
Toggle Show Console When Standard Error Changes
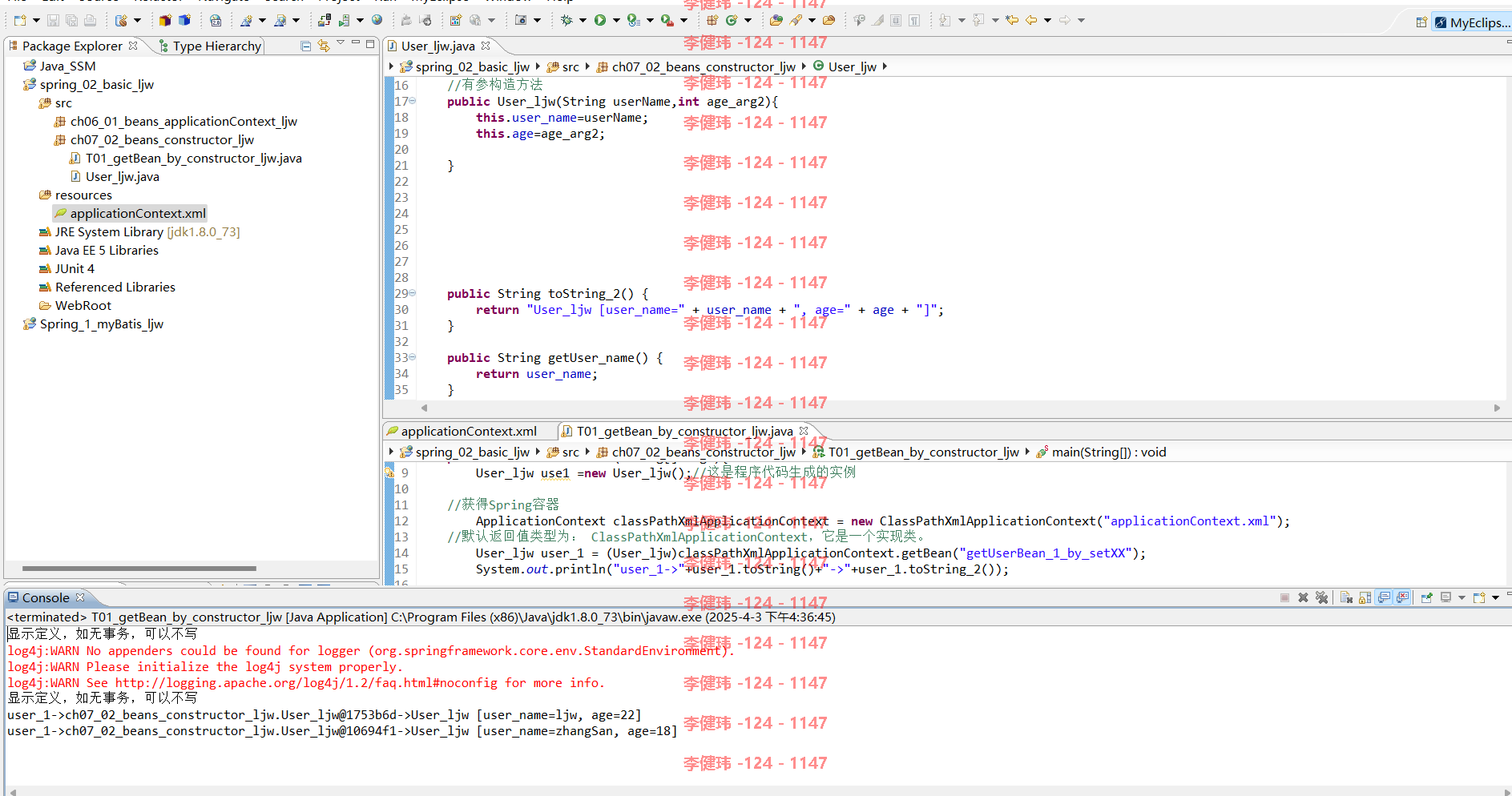point(1403,597)
